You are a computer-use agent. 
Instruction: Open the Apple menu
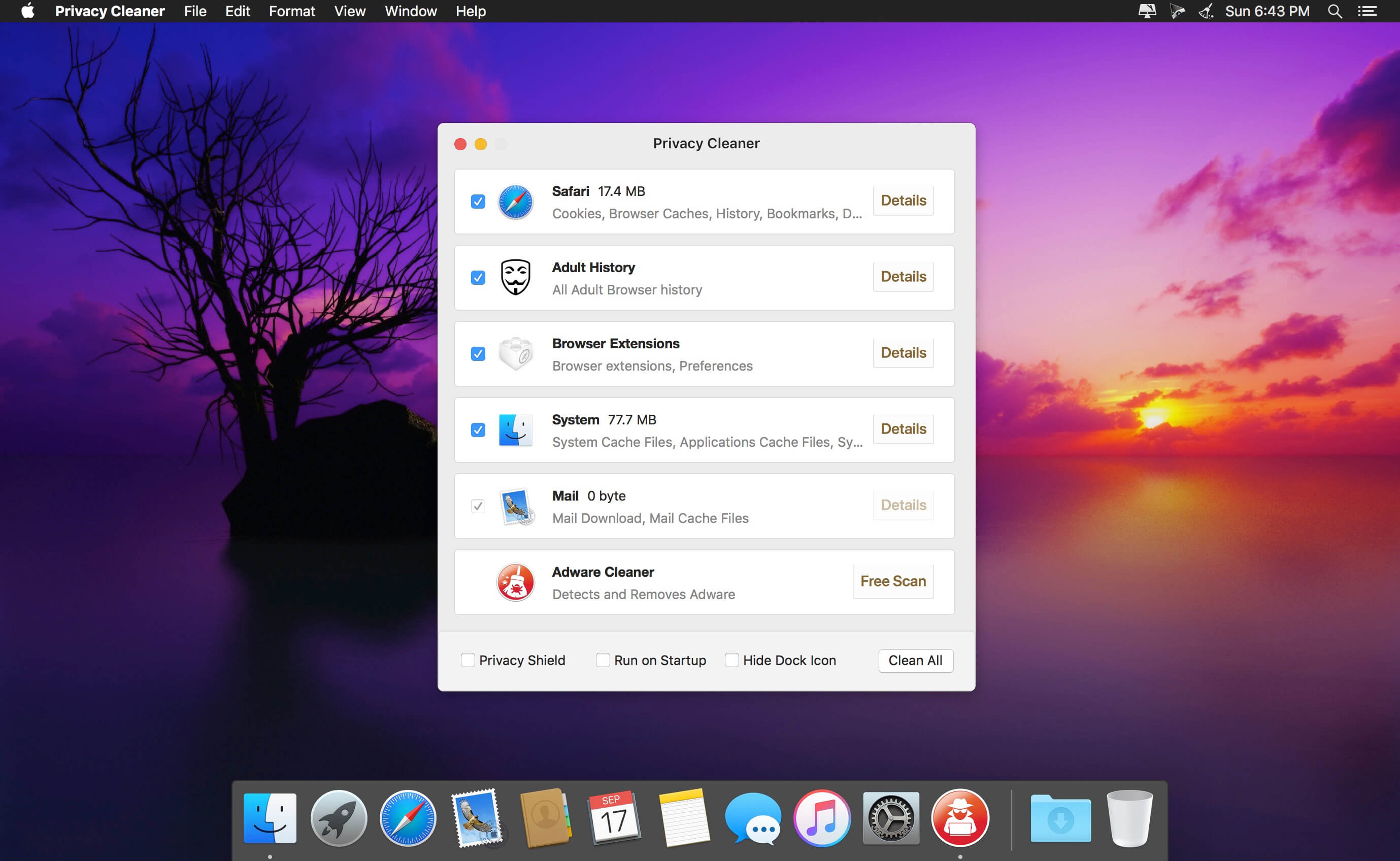coord(27,11)
